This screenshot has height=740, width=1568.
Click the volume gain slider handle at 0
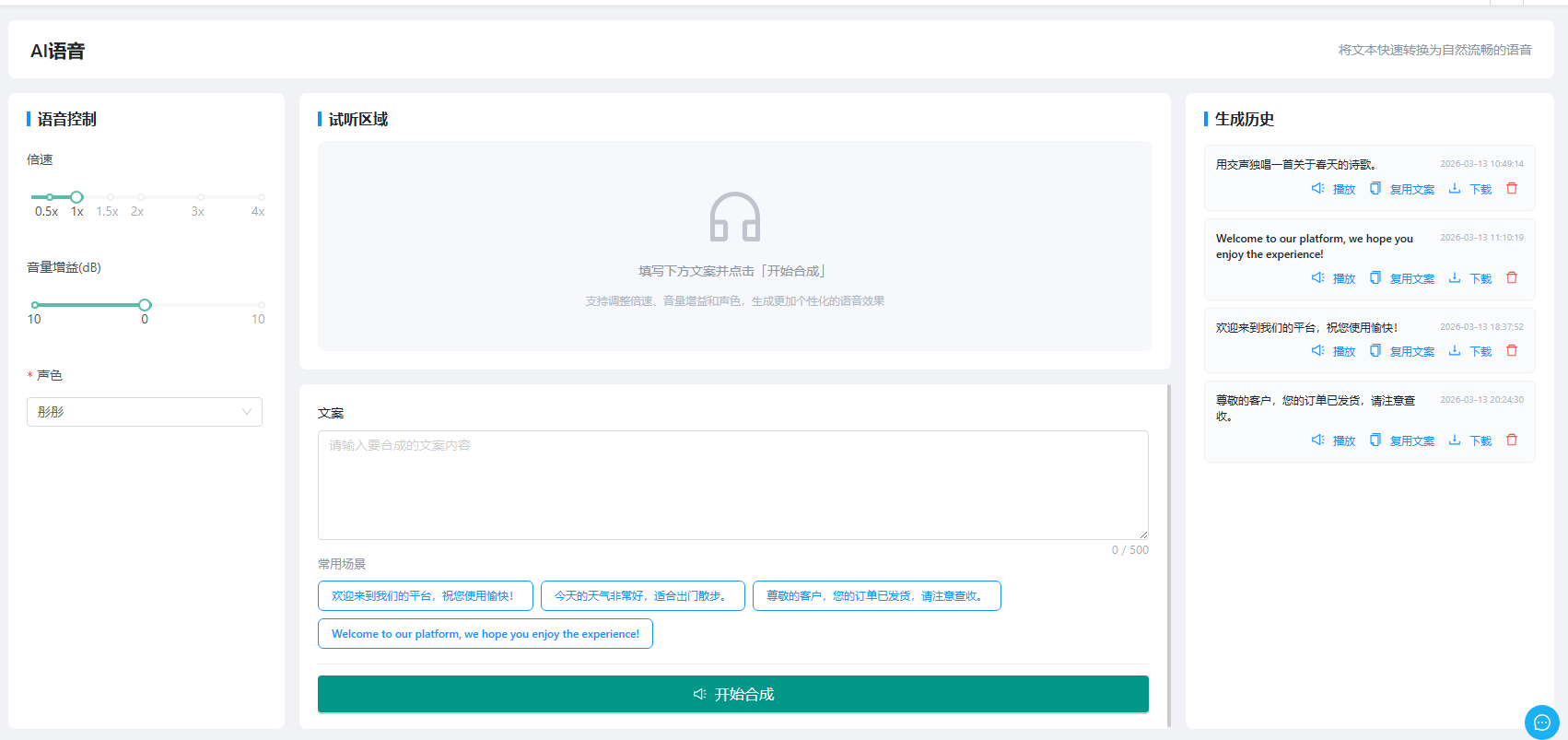click(145, 305)
